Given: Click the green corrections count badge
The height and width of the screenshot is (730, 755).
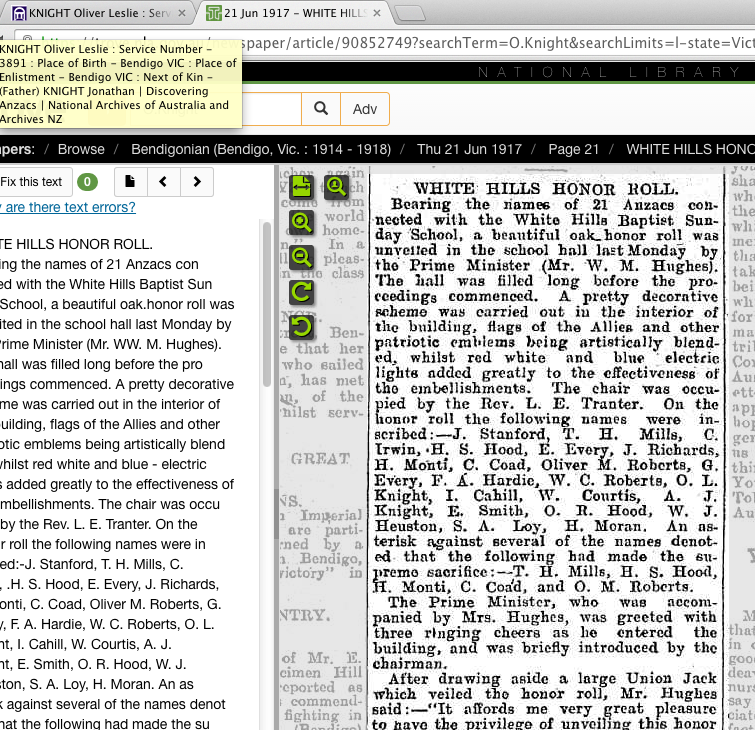Looking at the screenshot, I should tap(87, 182).
